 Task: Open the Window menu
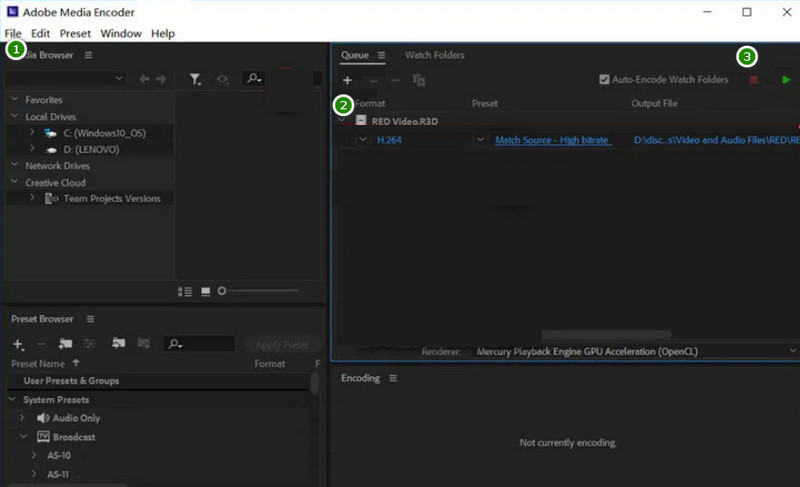click(121, 34)
